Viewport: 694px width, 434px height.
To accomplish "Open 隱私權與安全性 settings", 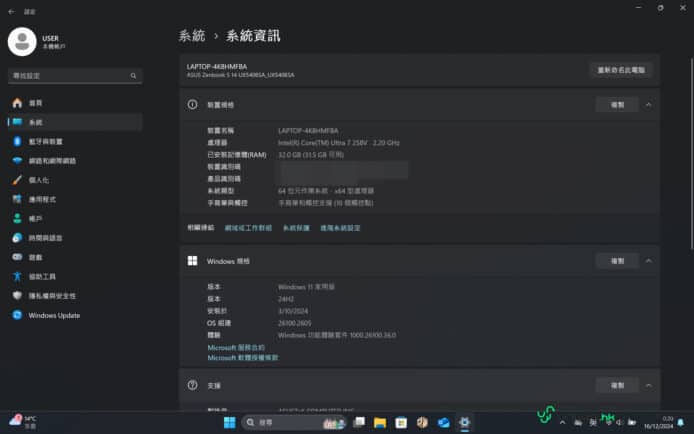I will click(51, 296).
